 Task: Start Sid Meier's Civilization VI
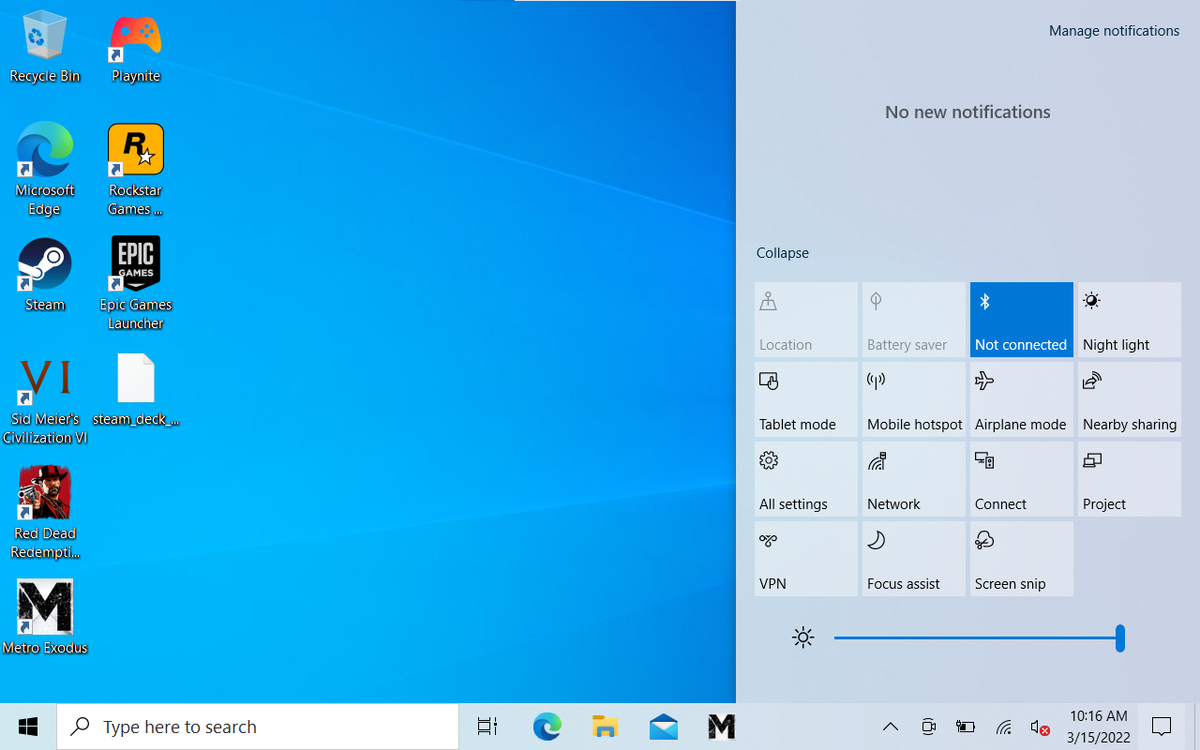[x=44, y=380]
